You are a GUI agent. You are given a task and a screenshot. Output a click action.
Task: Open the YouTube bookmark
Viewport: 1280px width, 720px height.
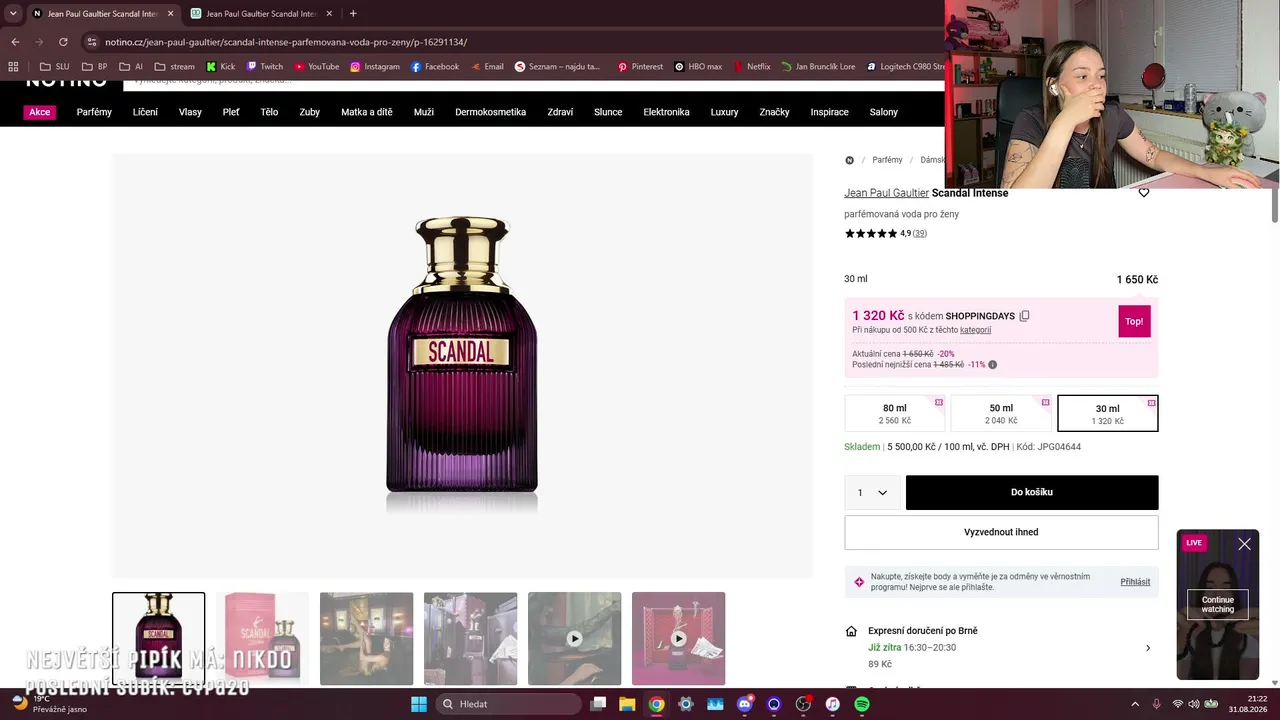[316, 67]
